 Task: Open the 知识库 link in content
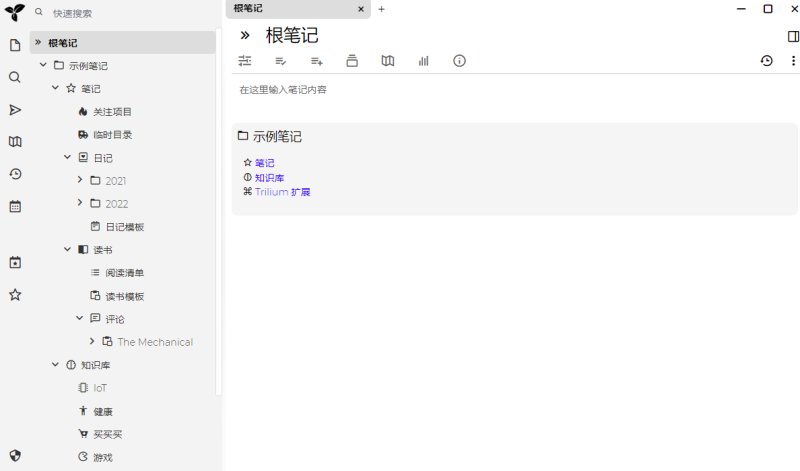point(269,178)
